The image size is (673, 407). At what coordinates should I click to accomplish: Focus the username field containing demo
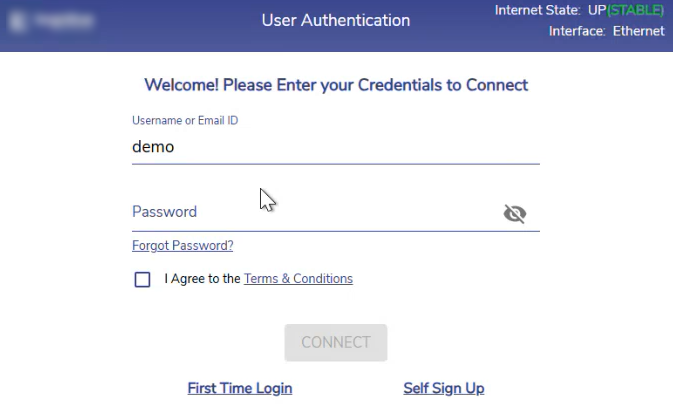335,147
